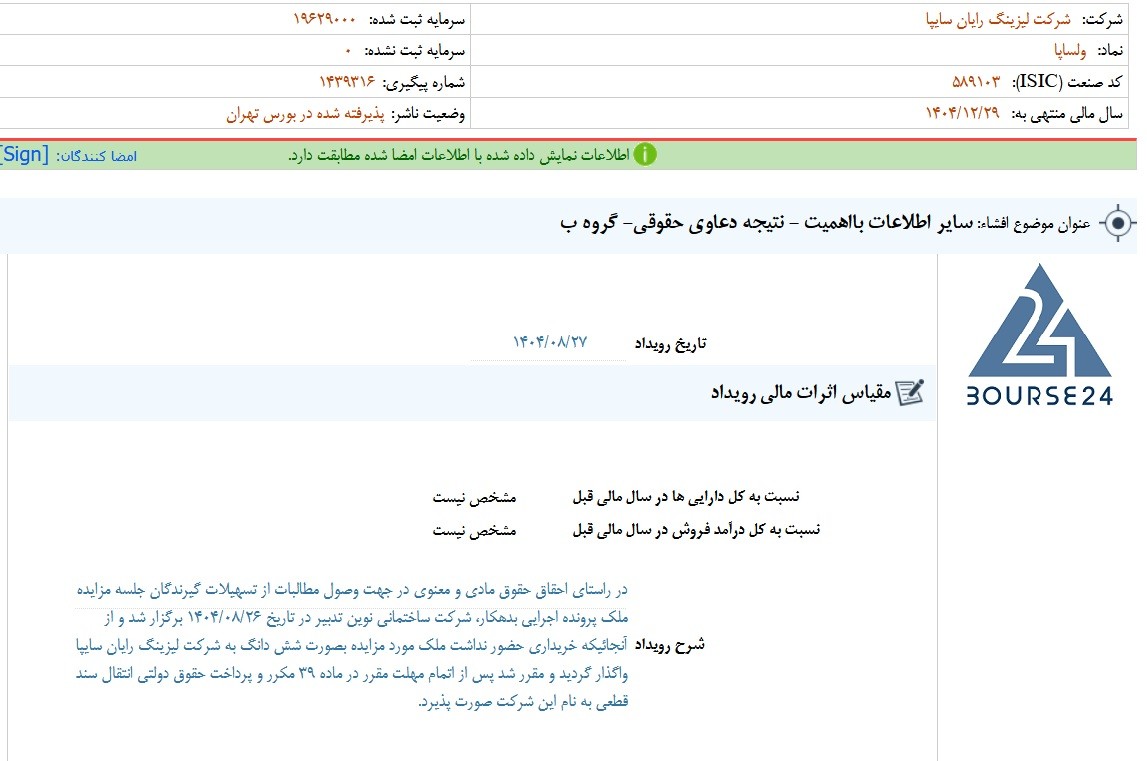Click the شماره پیگیری label

point(424,83)
